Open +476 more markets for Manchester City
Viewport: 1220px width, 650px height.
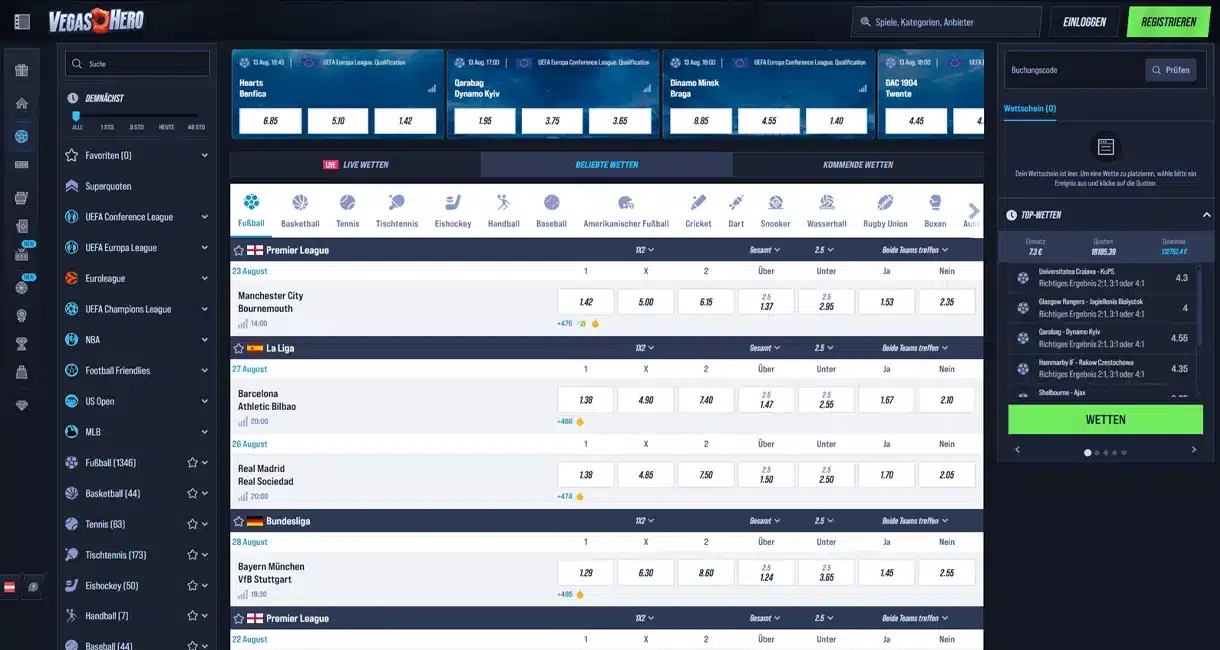565,324
